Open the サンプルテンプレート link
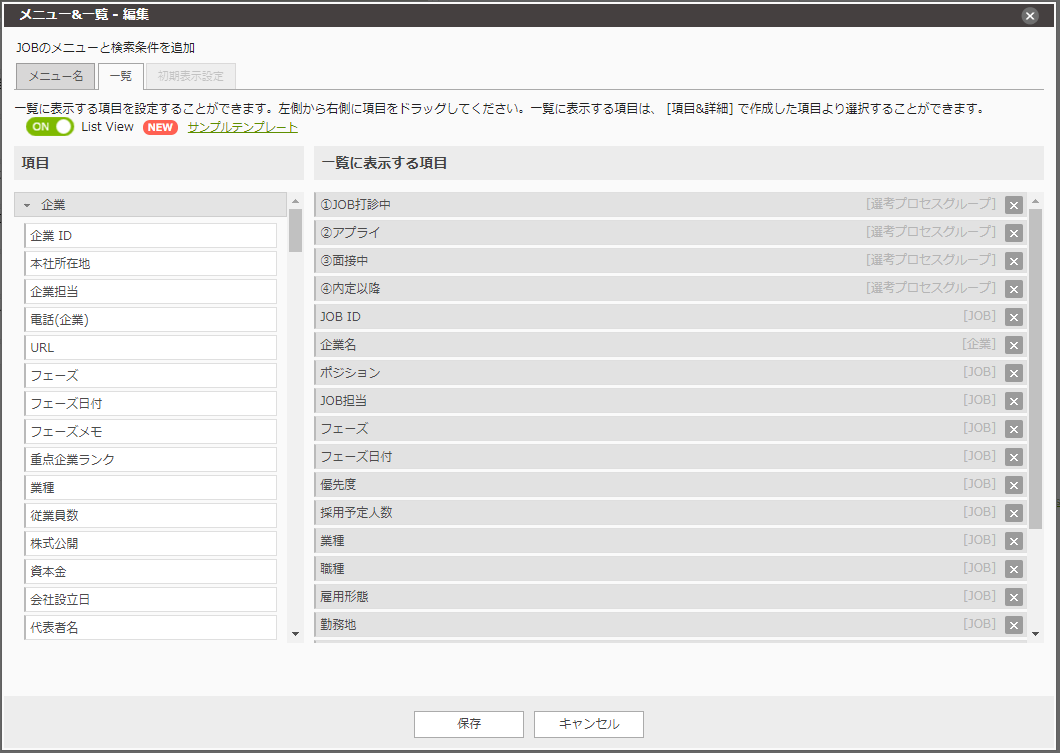Image resolution: width=1060 pixels, height=753 pixels. tap(240, 128)
